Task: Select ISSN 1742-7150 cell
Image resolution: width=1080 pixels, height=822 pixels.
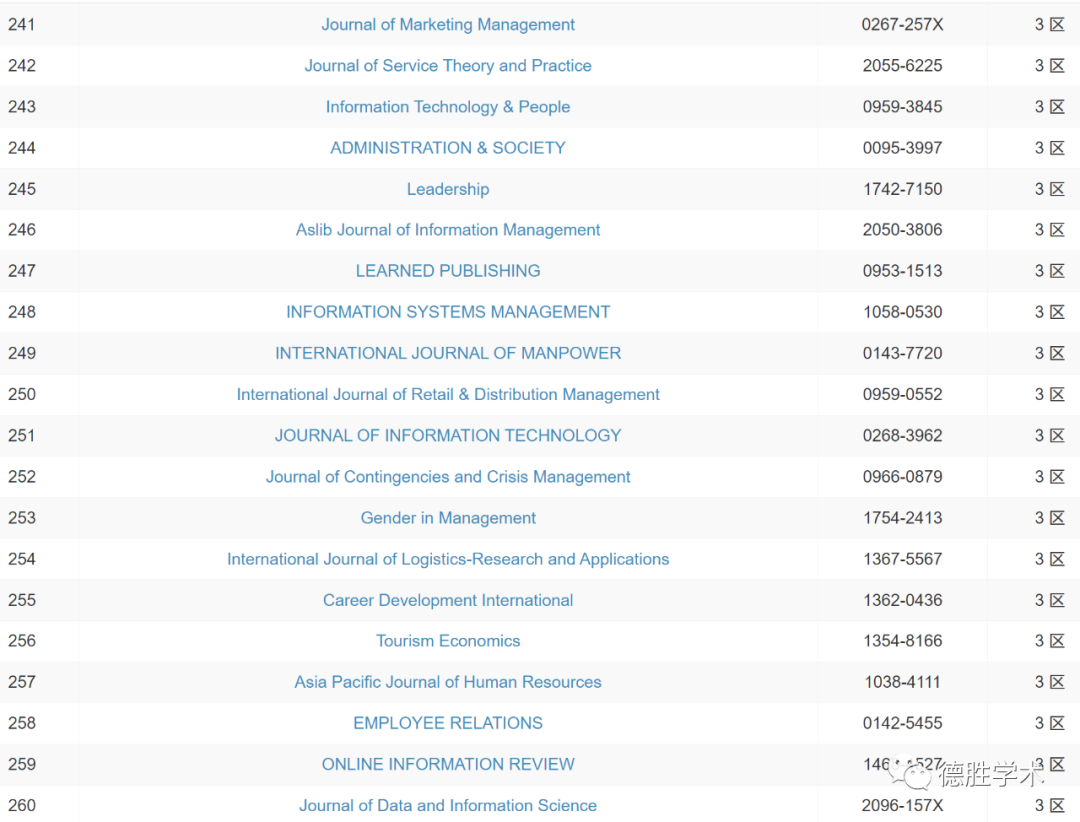Action: click(x=902, y=189)
